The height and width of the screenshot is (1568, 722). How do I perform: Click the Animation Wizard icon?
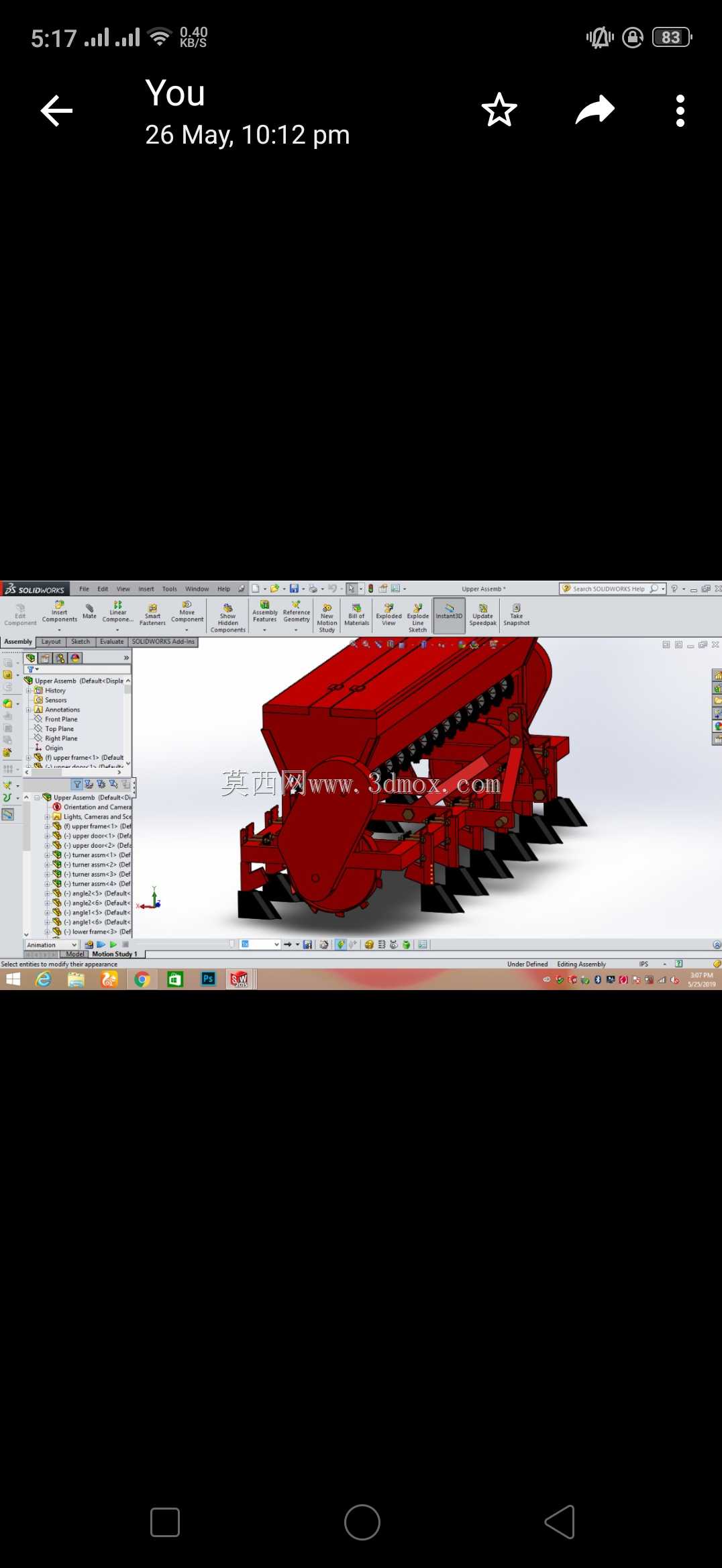point(324,944)
